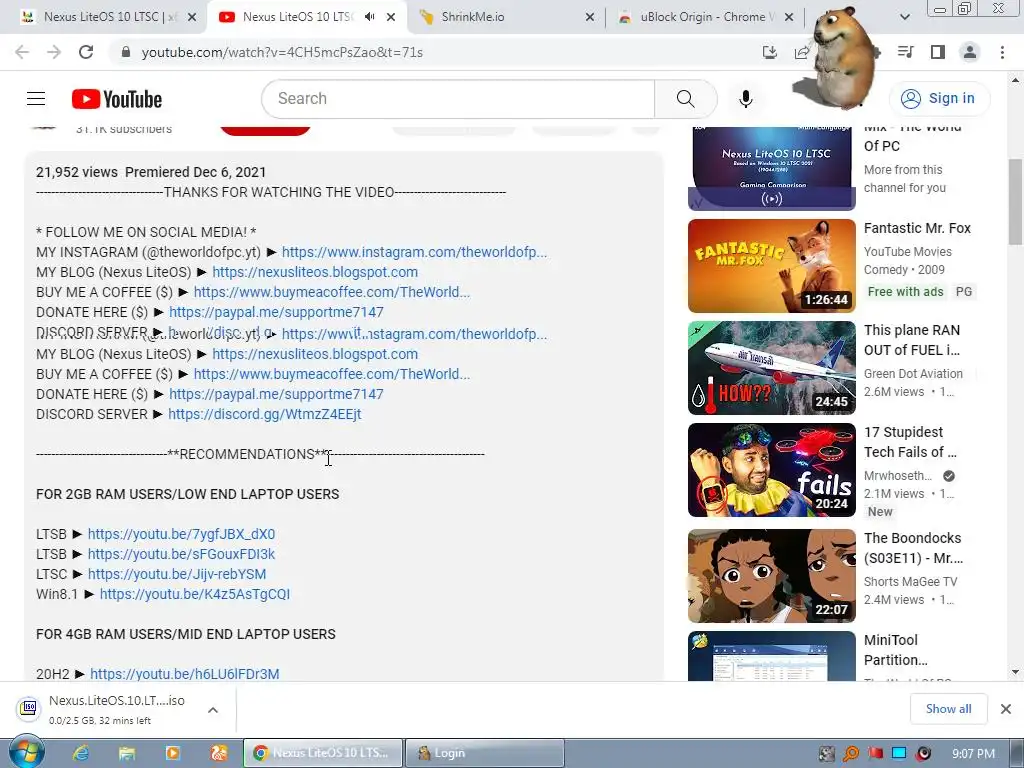Launch Internet Explorer from taskbar

coord(81,753)
